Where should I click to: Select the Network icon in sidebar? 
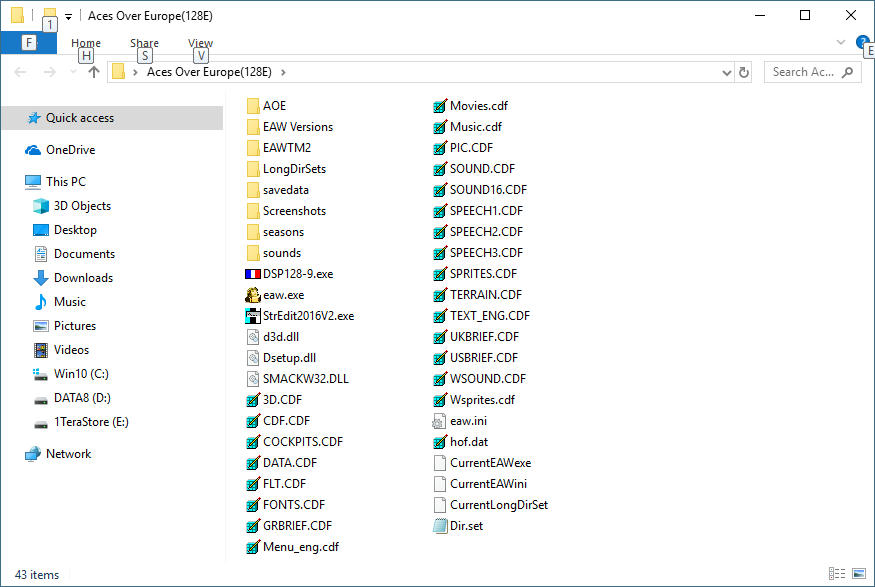(33, 454)
